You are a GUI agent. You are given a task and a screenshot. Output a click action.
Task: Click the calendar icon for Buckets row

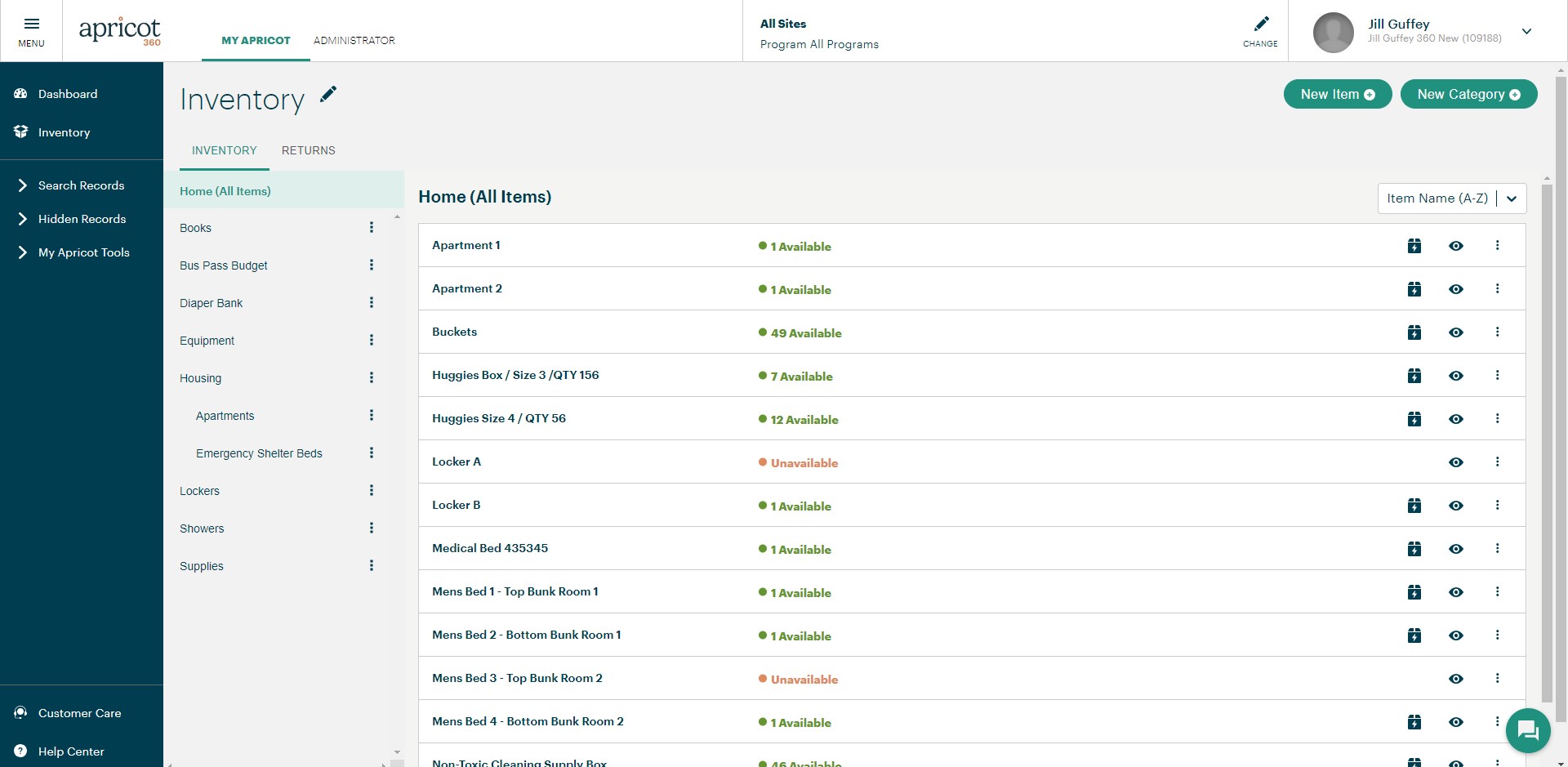[x=1414, y=332]
